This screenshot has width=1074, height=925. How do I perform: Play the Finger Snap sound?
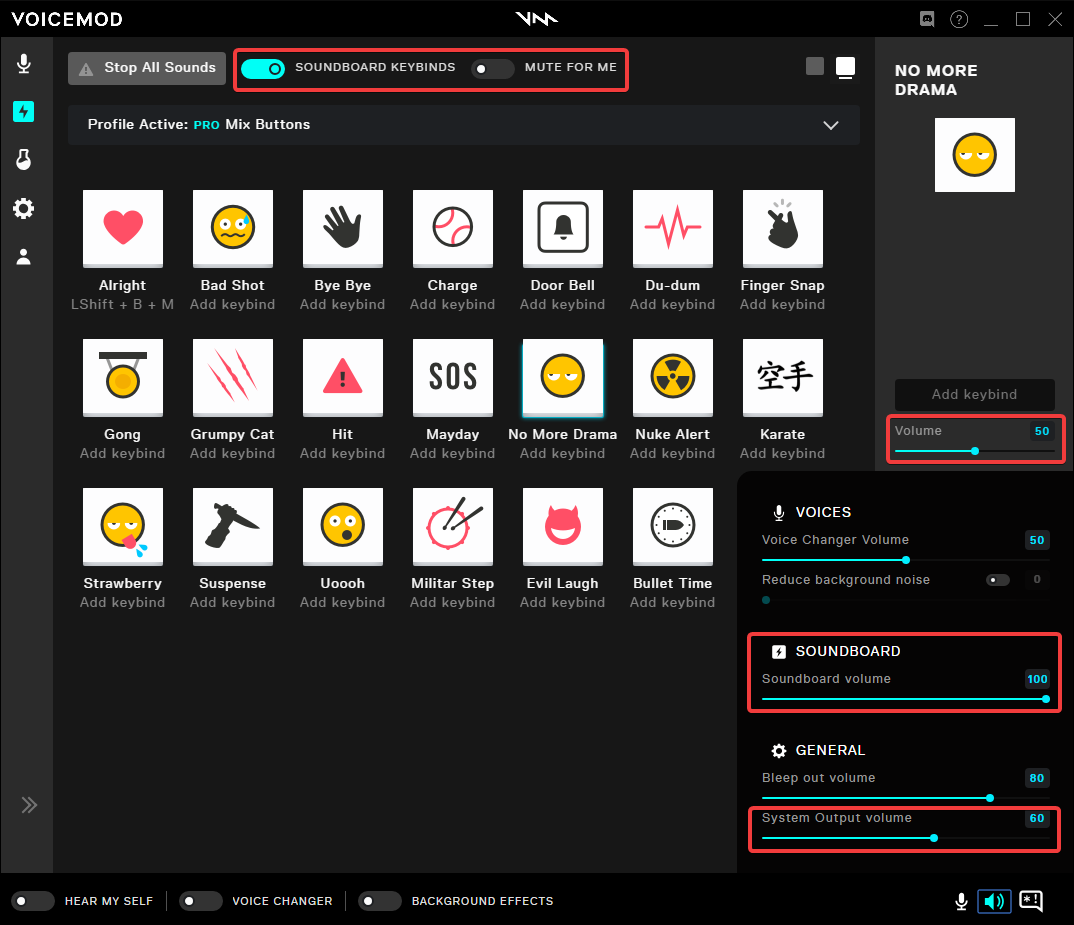point(783,229)
